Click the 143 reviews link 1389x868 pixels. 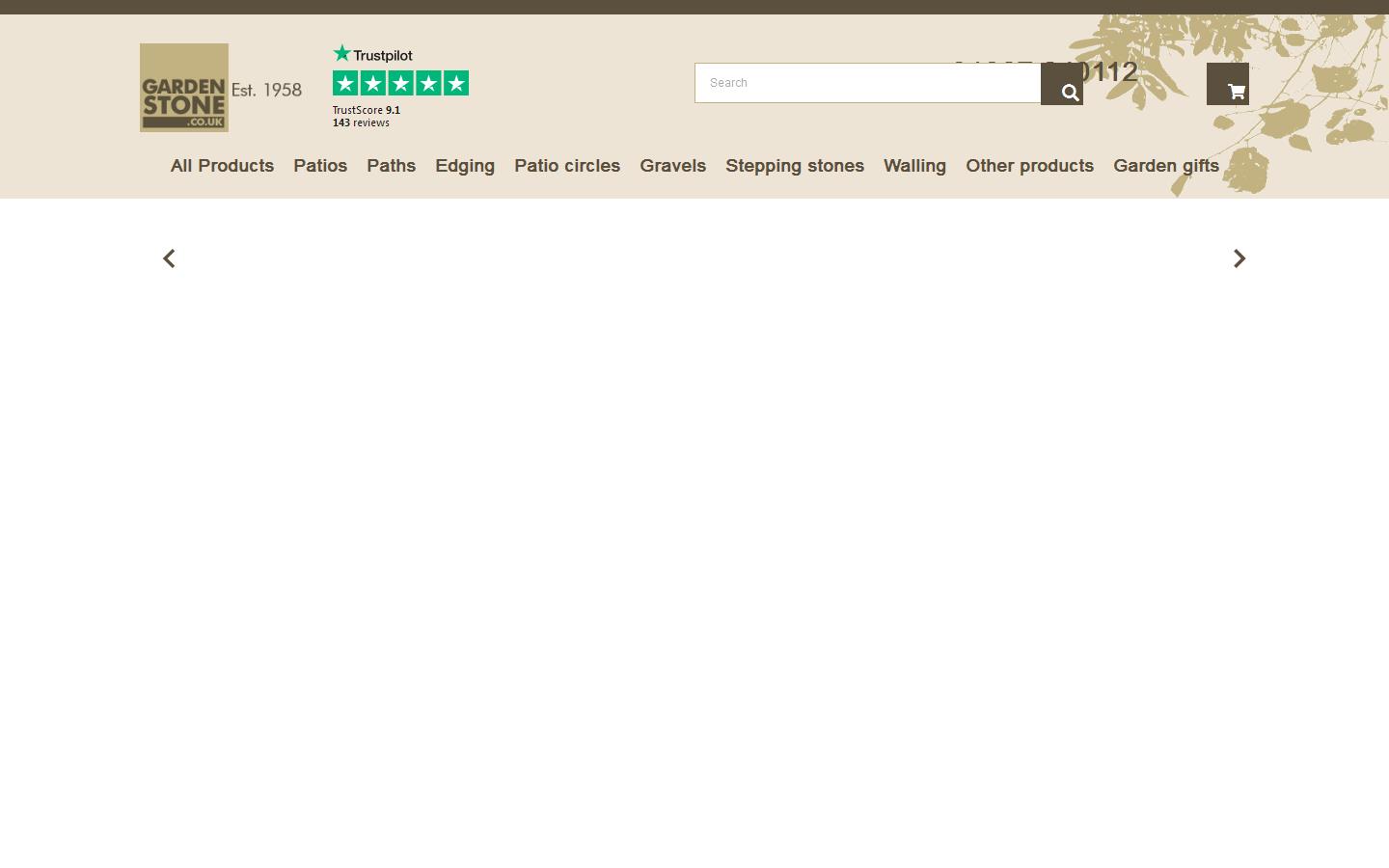[361, 122]
